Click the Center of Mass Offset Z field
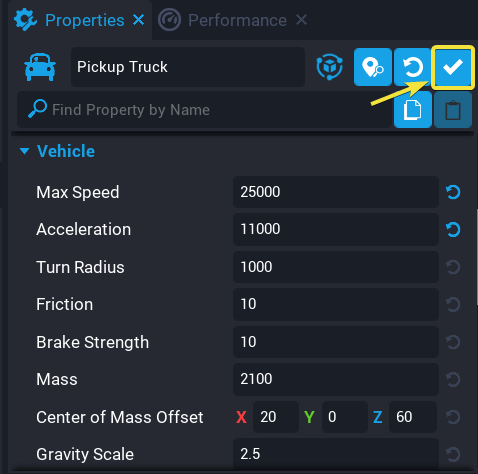478x474 pixels. click(x=413, y=417)
